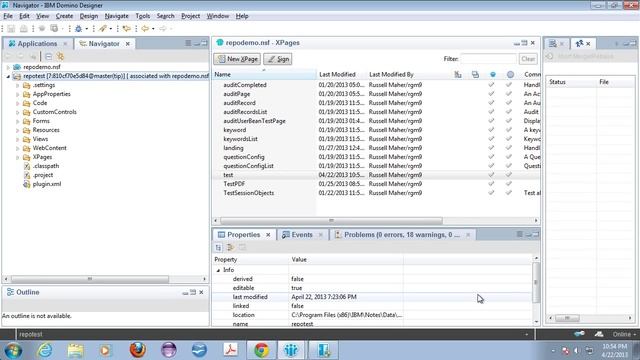Toggle the Notes checkmark in the keywordsList row
This screenshot has width=640, height=360.
(x=509, y=139)
